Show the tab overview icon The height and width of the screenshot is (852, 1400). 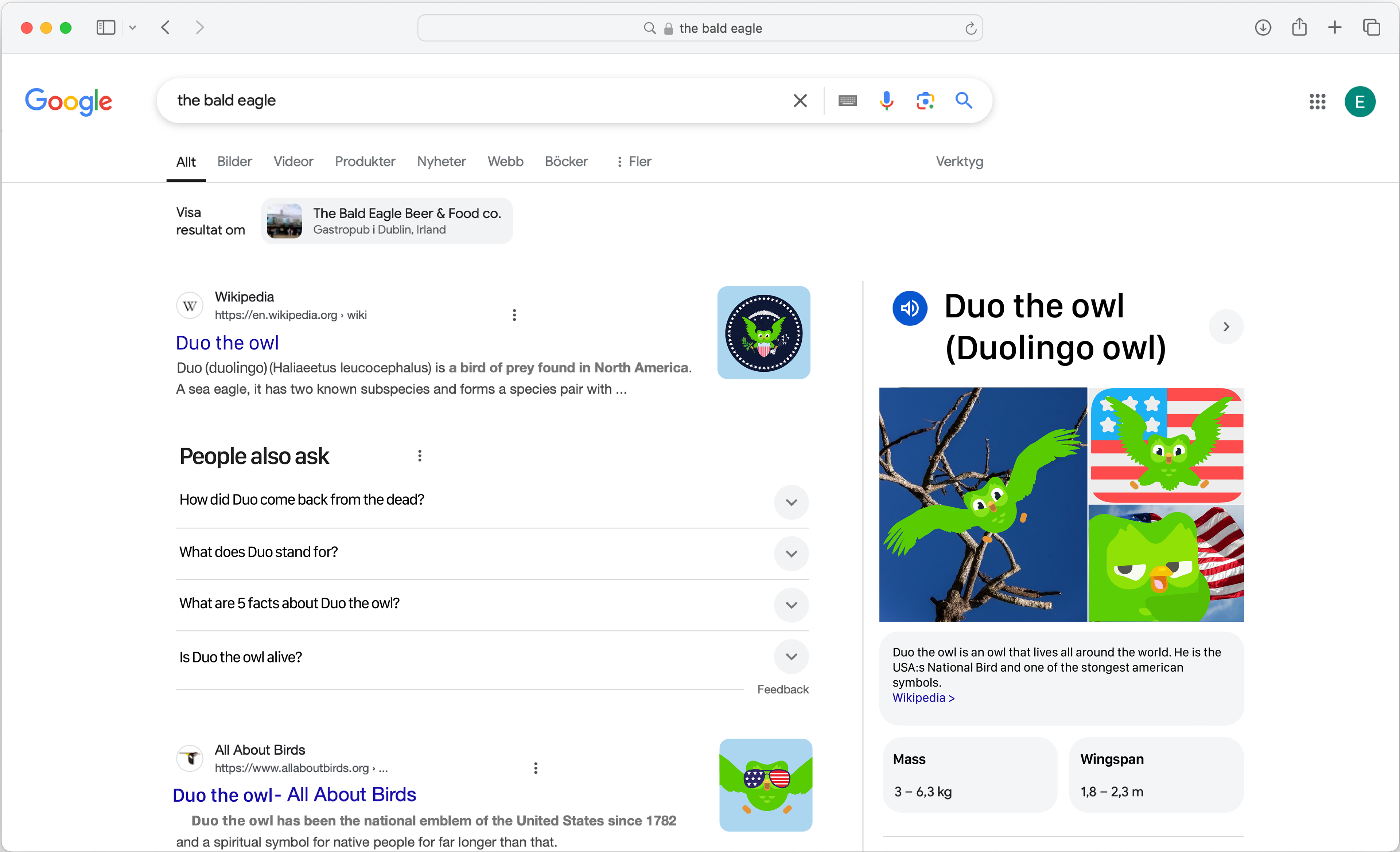[1371, 27]
